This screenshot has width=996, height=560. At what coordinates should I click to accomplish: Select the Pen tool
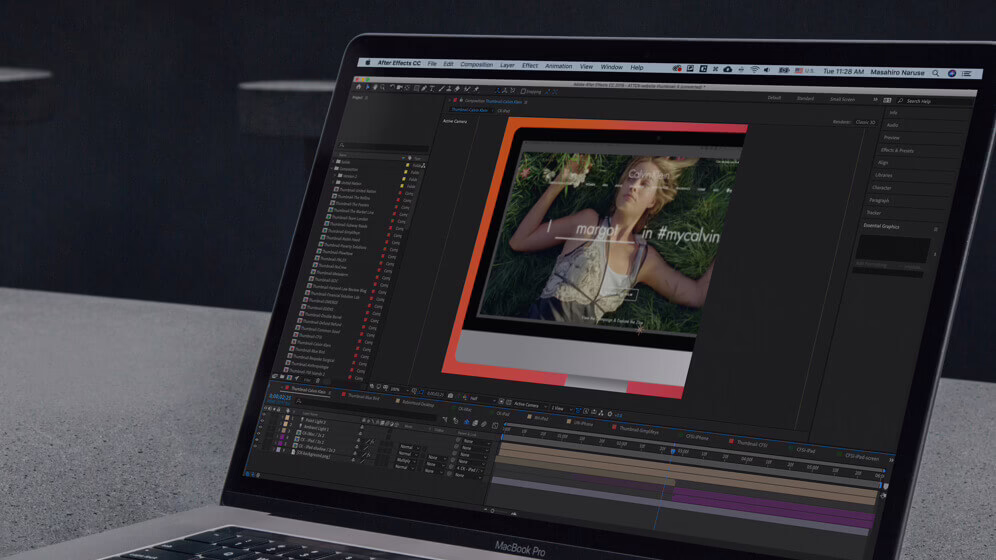click(424, 88)
